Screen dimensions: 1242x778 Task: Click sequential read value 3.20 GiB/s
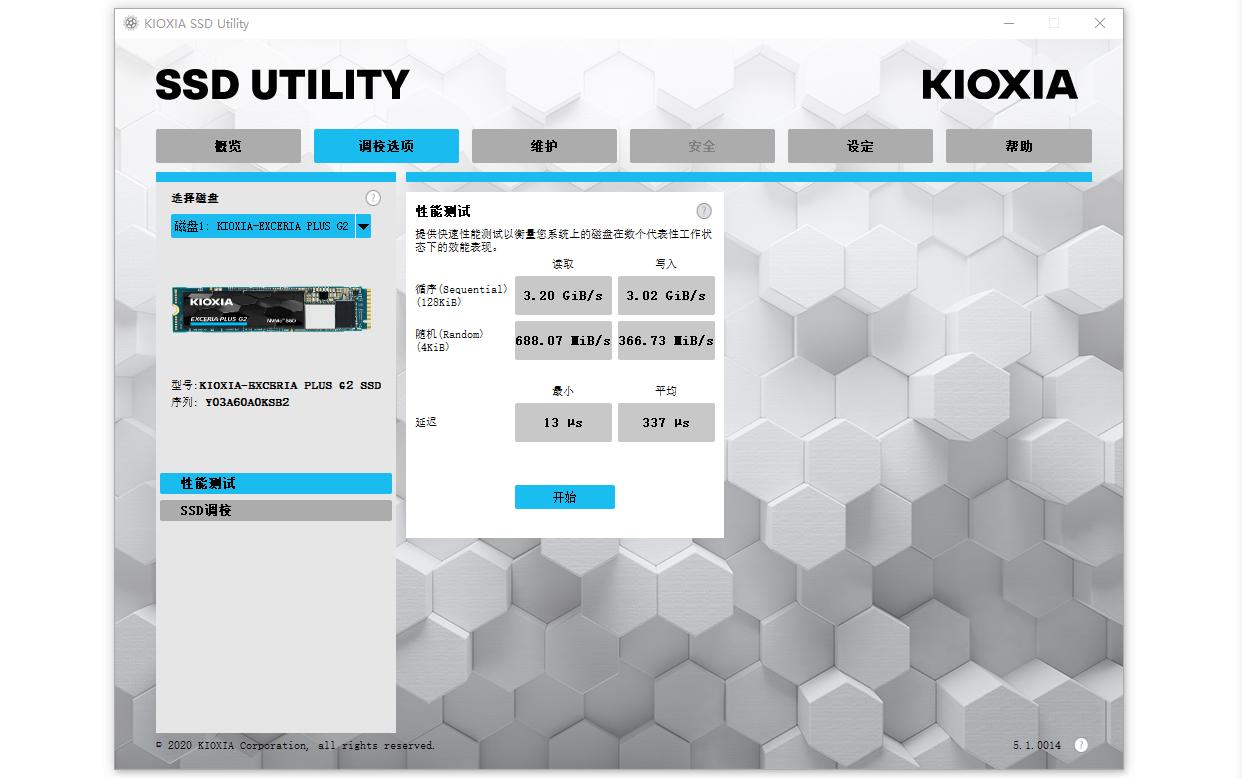(563, 296)
